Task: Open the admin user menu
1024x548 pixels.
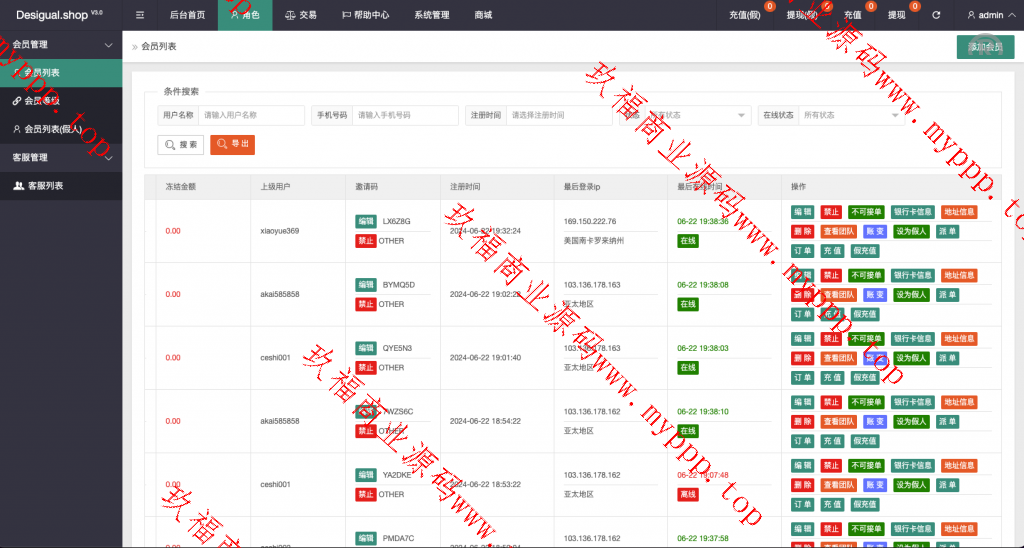Action: [985, 15]
